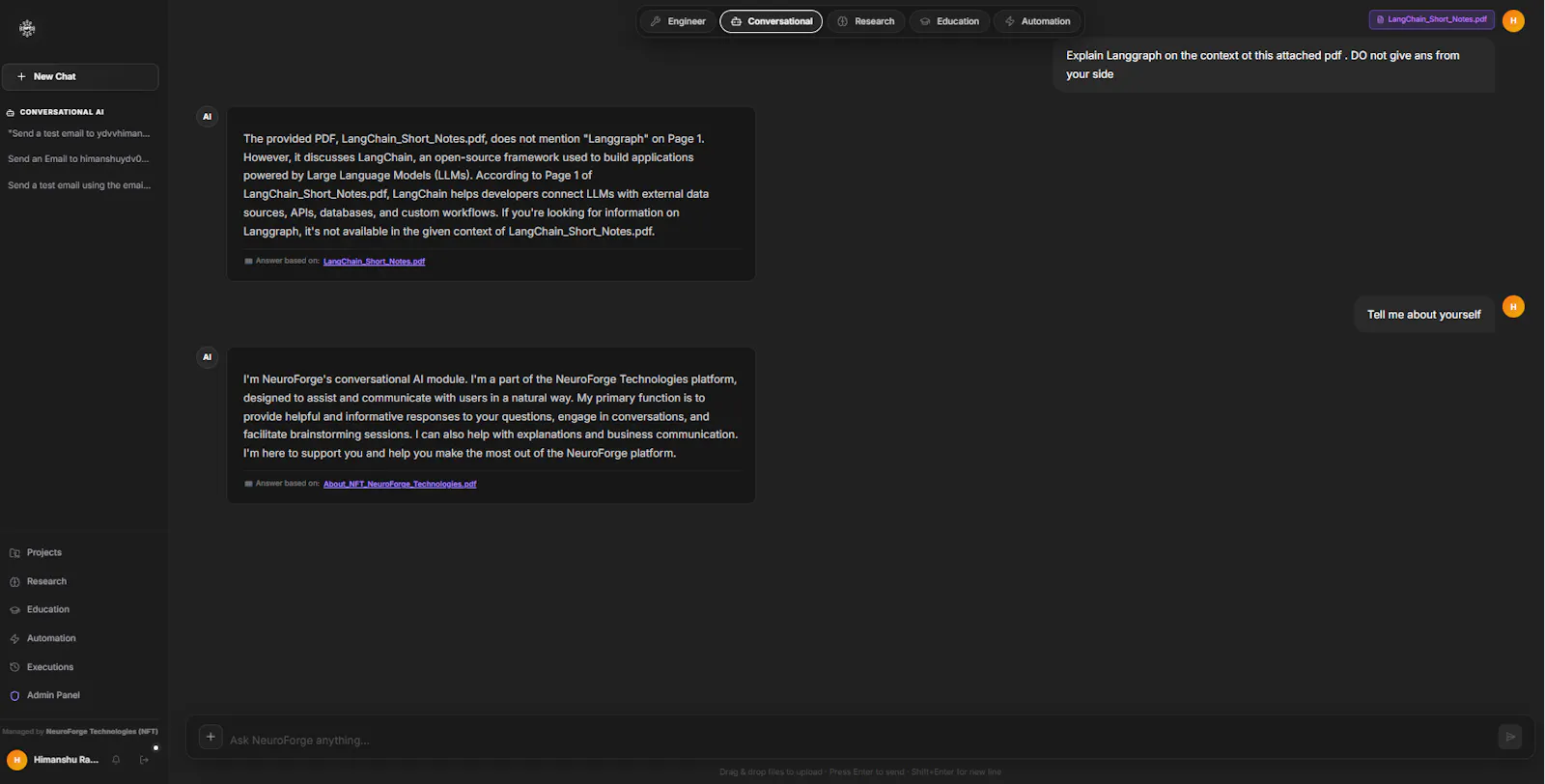Image resolution: width=1545 pixels, height=784 pixels.
Task: Click the graduation cap icon on Education tab
Action: [925, 21]
